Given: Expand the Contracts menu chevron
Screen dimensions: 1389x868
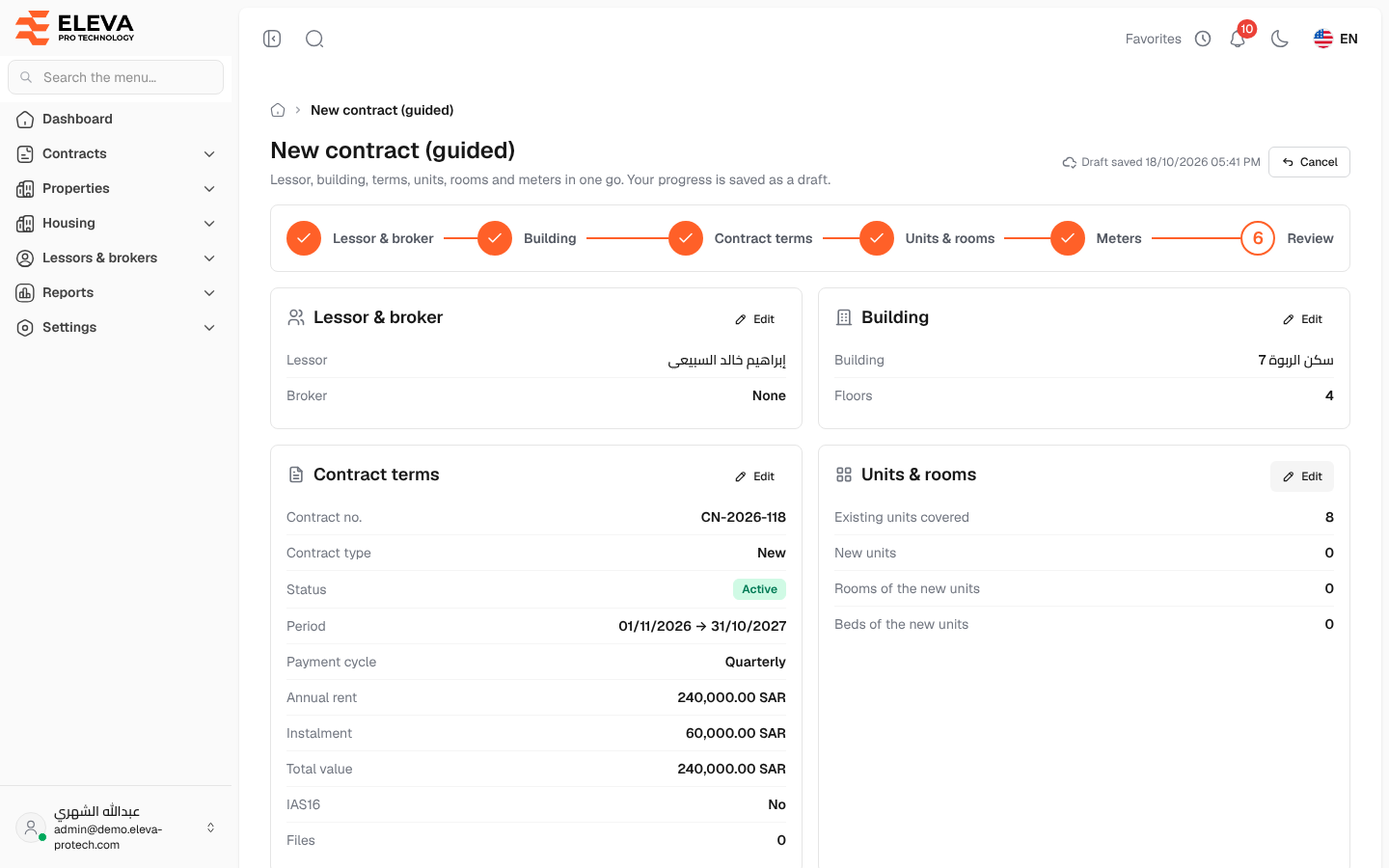Looking at the screenshot, I should click(x=209, y=154).
